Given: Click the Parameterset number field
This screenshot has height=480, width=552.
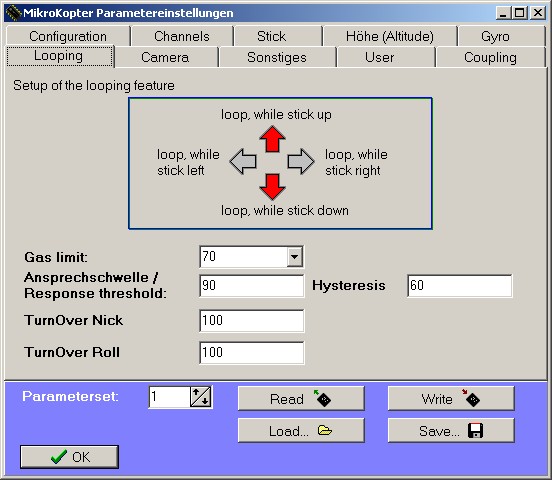Looking at the screenshot, I should tap(170, 397).
